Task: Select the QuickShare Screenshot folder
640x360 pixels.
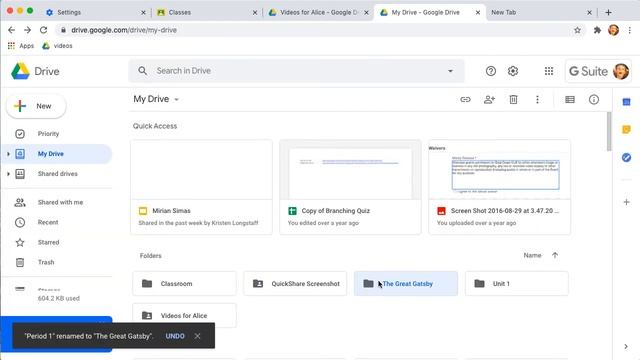Action: pos(295,283)
